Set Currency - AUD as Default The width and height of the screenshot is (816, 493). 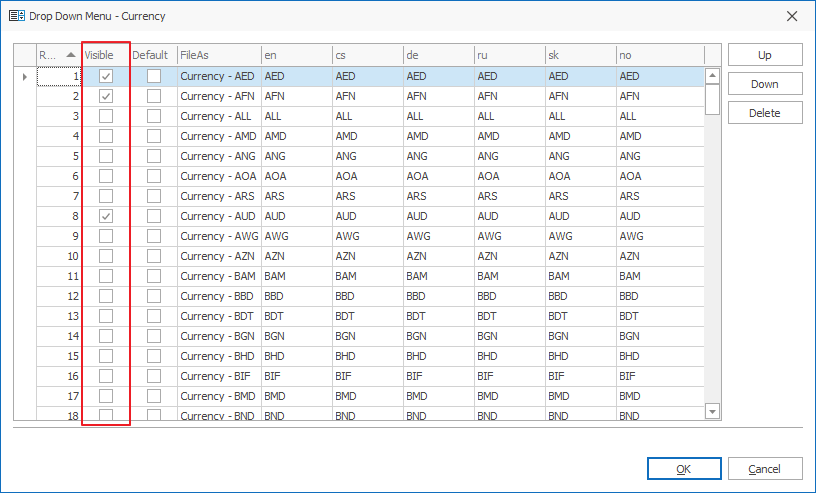click(154, 216)
